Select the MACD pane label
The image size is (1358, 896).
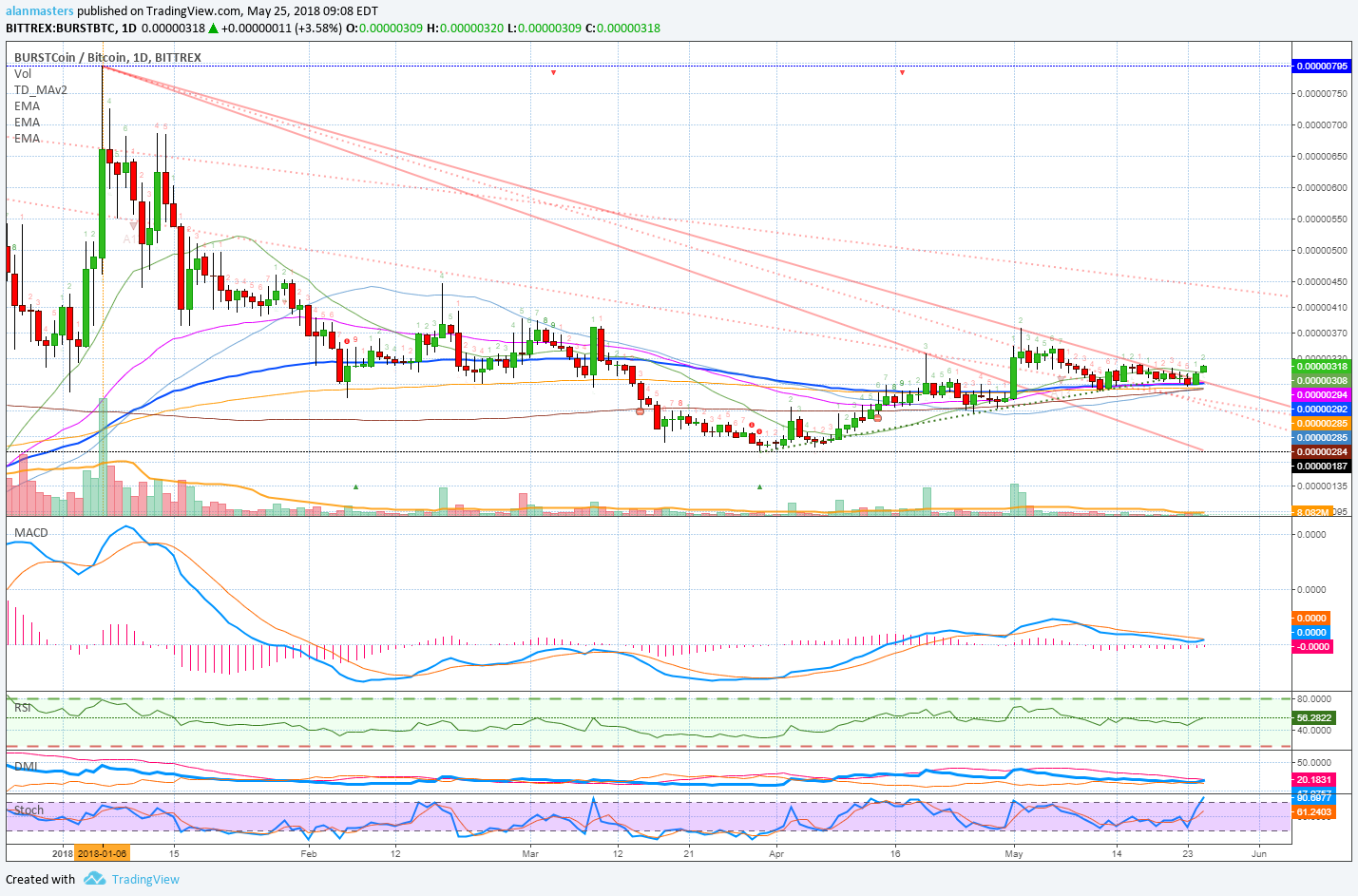coord(31,532)
